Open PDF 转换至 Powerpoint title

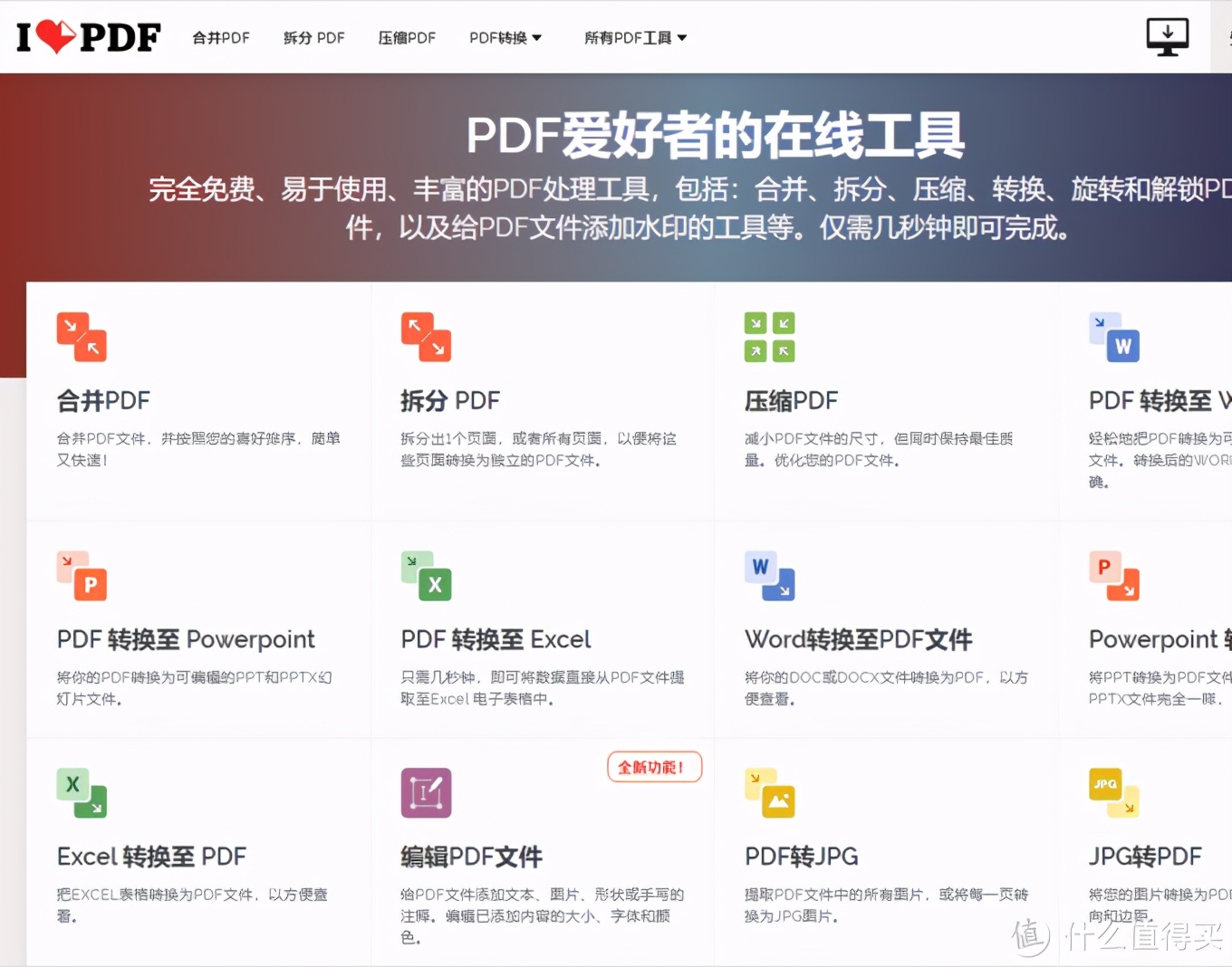coord(186,639)
